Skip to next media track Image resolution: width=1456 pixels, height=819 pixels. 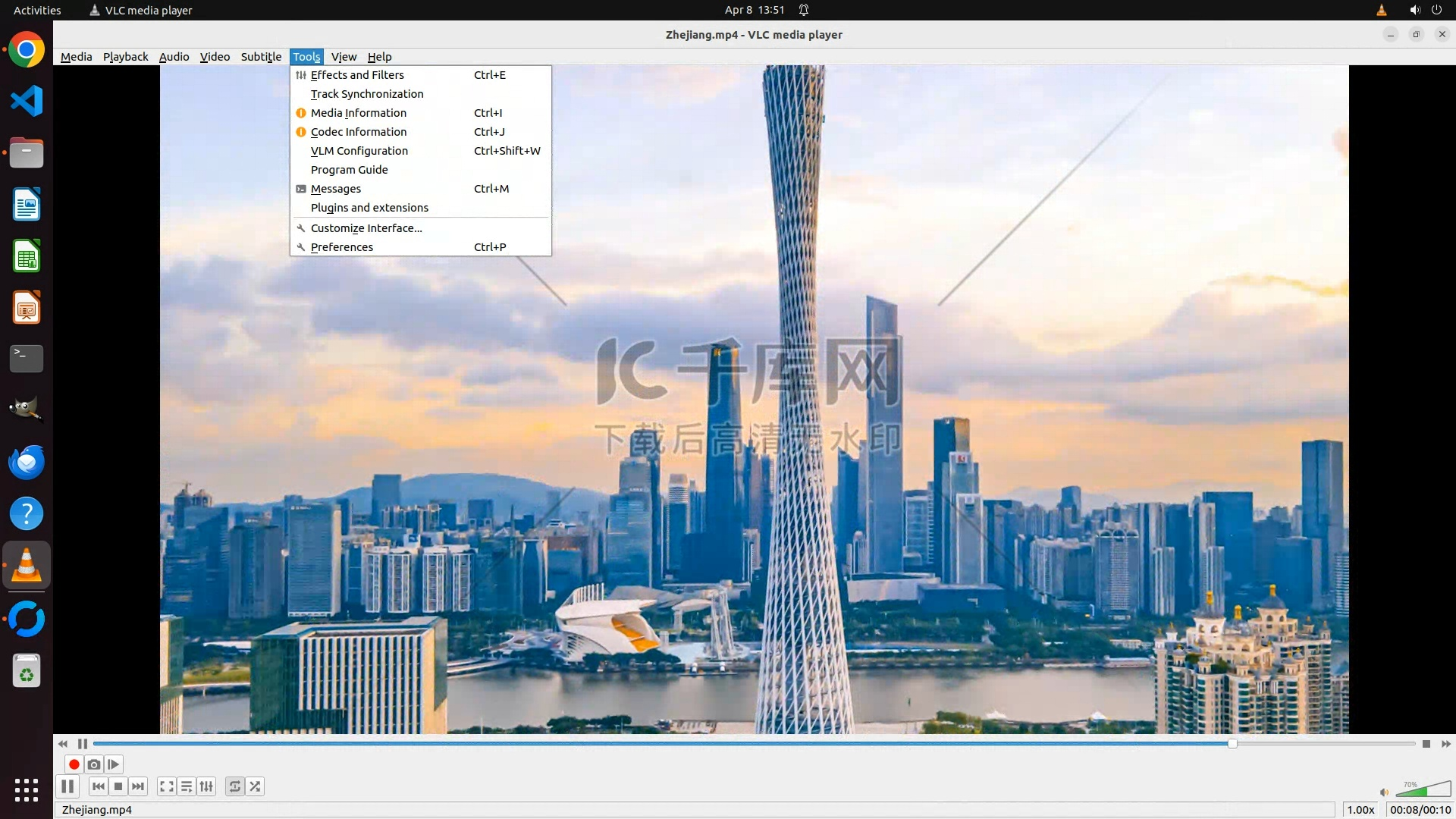138,786
